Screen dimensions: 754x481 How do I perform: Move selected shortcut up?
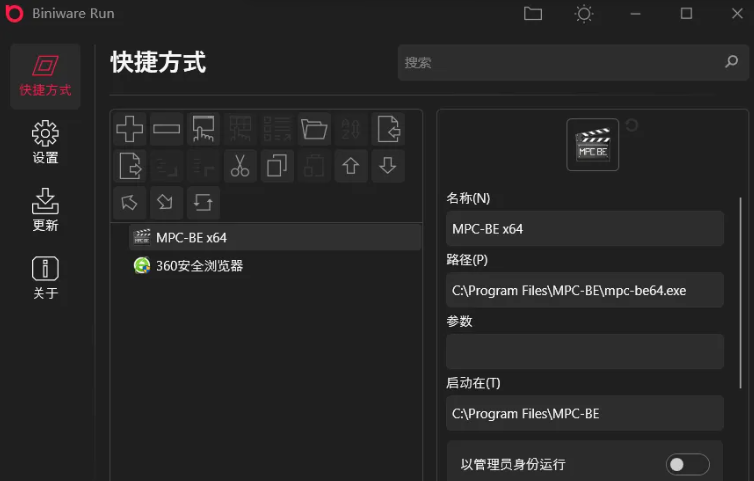(x=351, y=166)
